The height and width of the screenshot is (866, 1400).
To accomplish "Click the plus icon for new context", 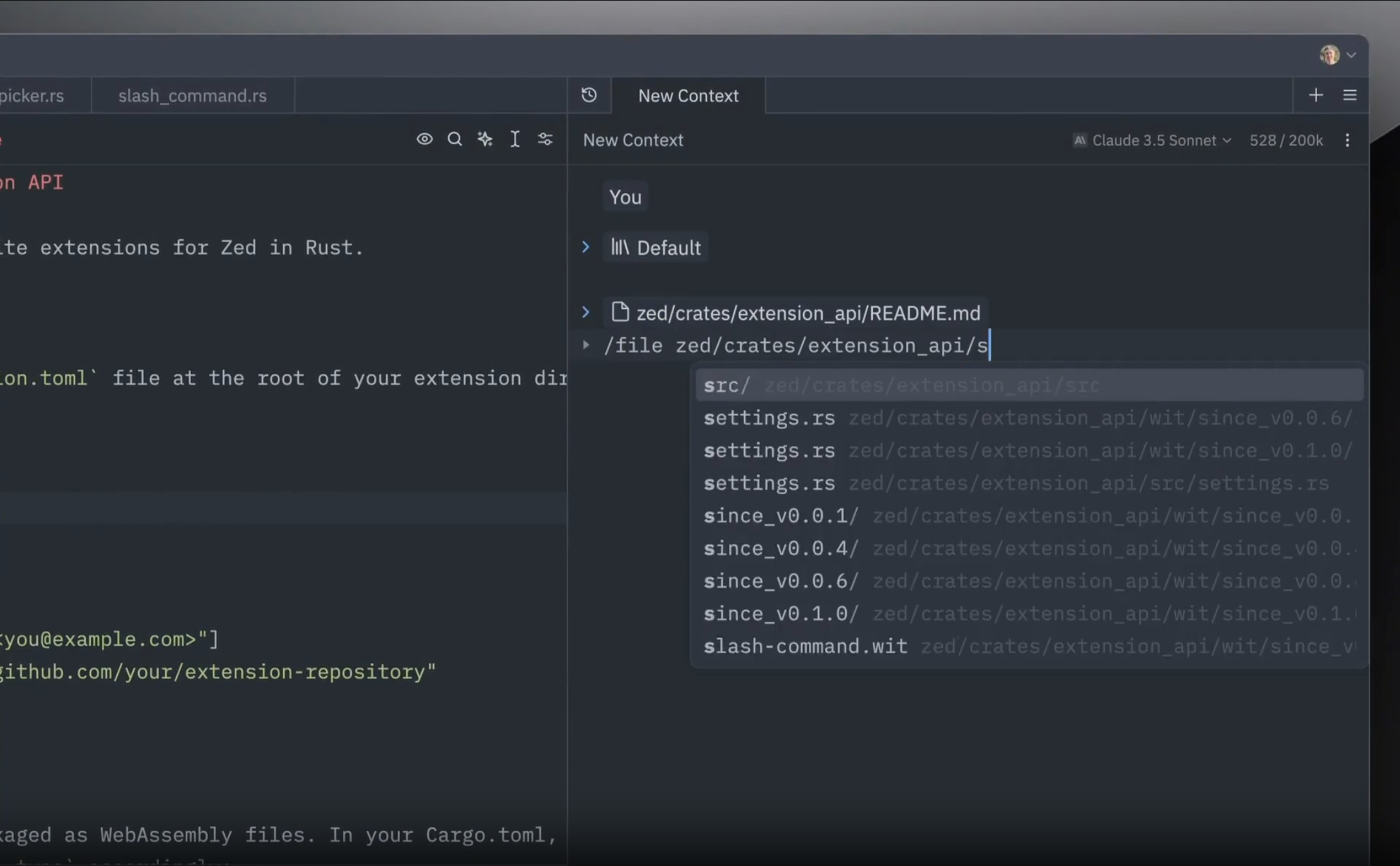I will click(1316, 95).
